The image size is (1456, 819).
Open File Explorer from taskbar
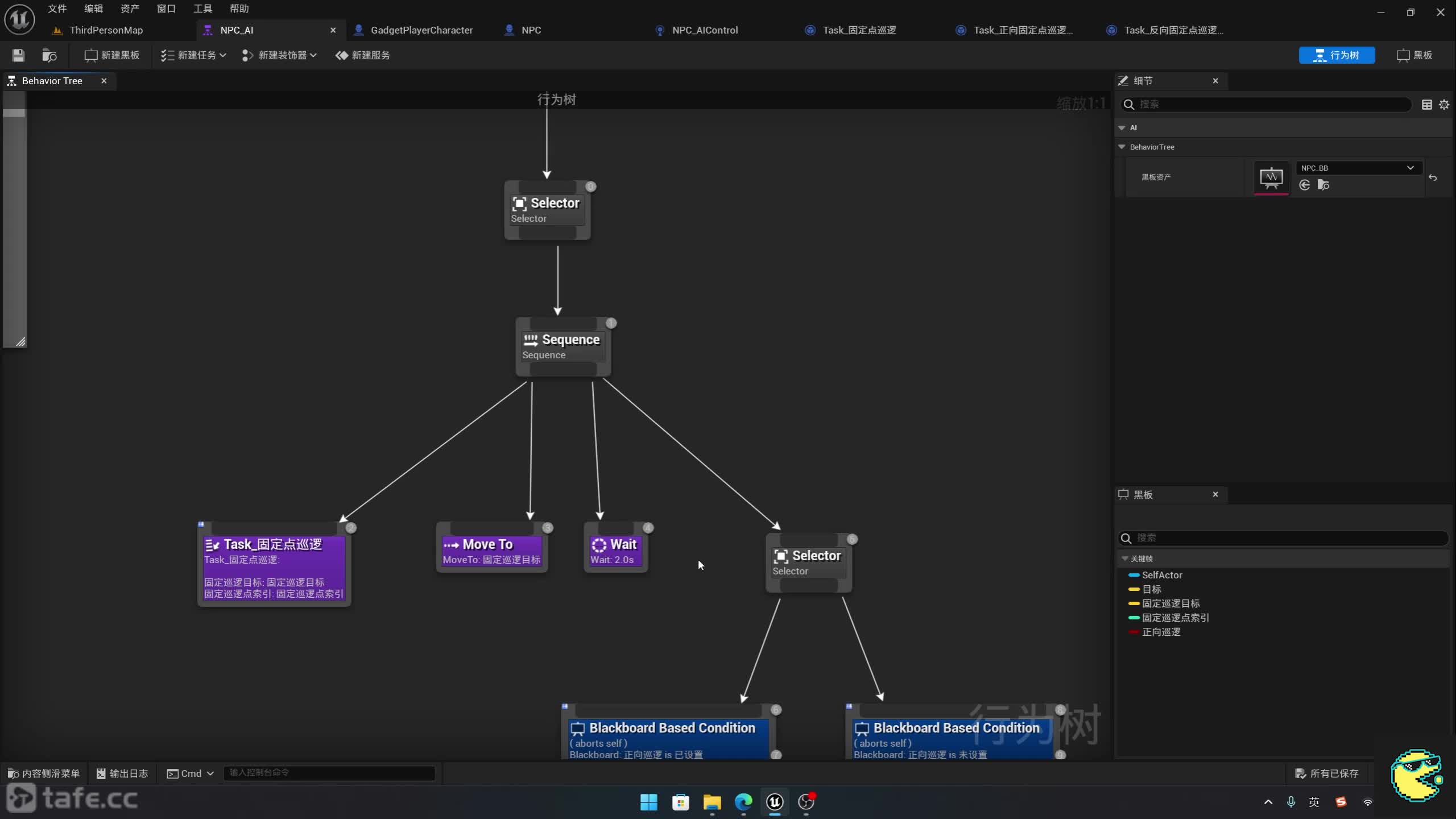pyautogui.click(x=712, y=802)
